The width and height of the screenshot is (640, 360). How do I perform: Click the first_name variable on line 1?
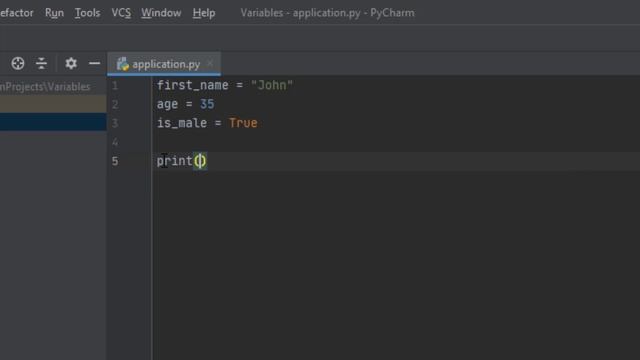pos(193,85)
